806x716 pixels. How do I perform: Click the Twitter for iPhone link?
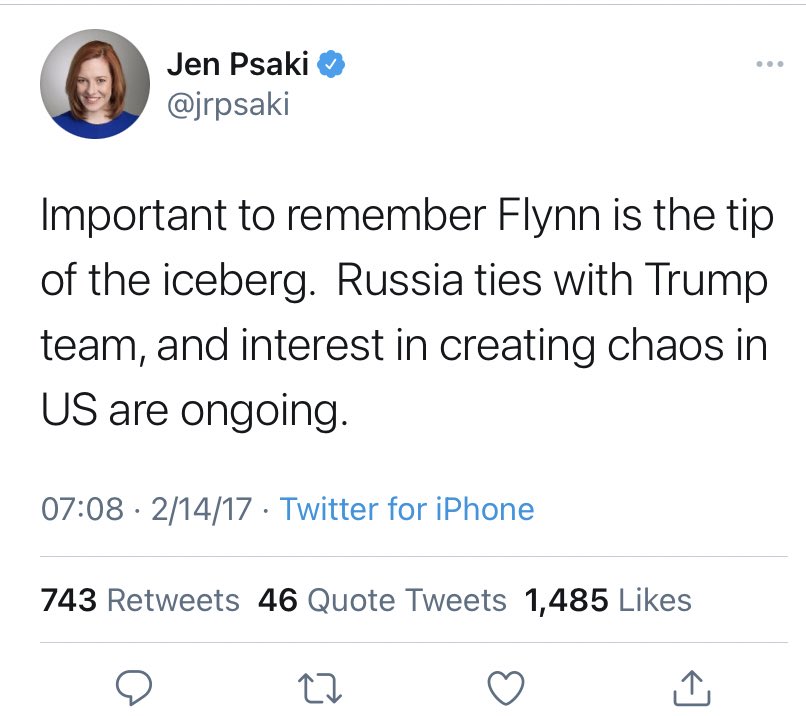tap(407, 509)
